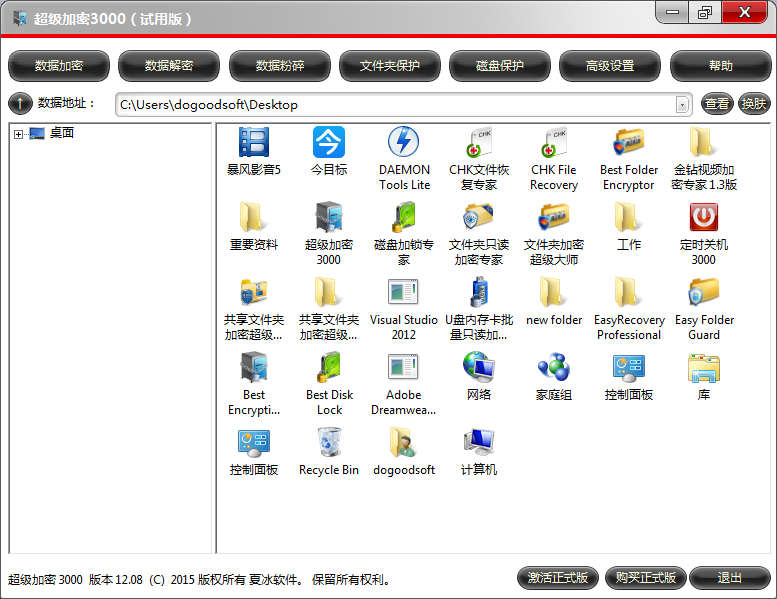Select Best Folder Encryptor icon
The width and height of the screenshot is (777, 599).
(x=629, y=143)
